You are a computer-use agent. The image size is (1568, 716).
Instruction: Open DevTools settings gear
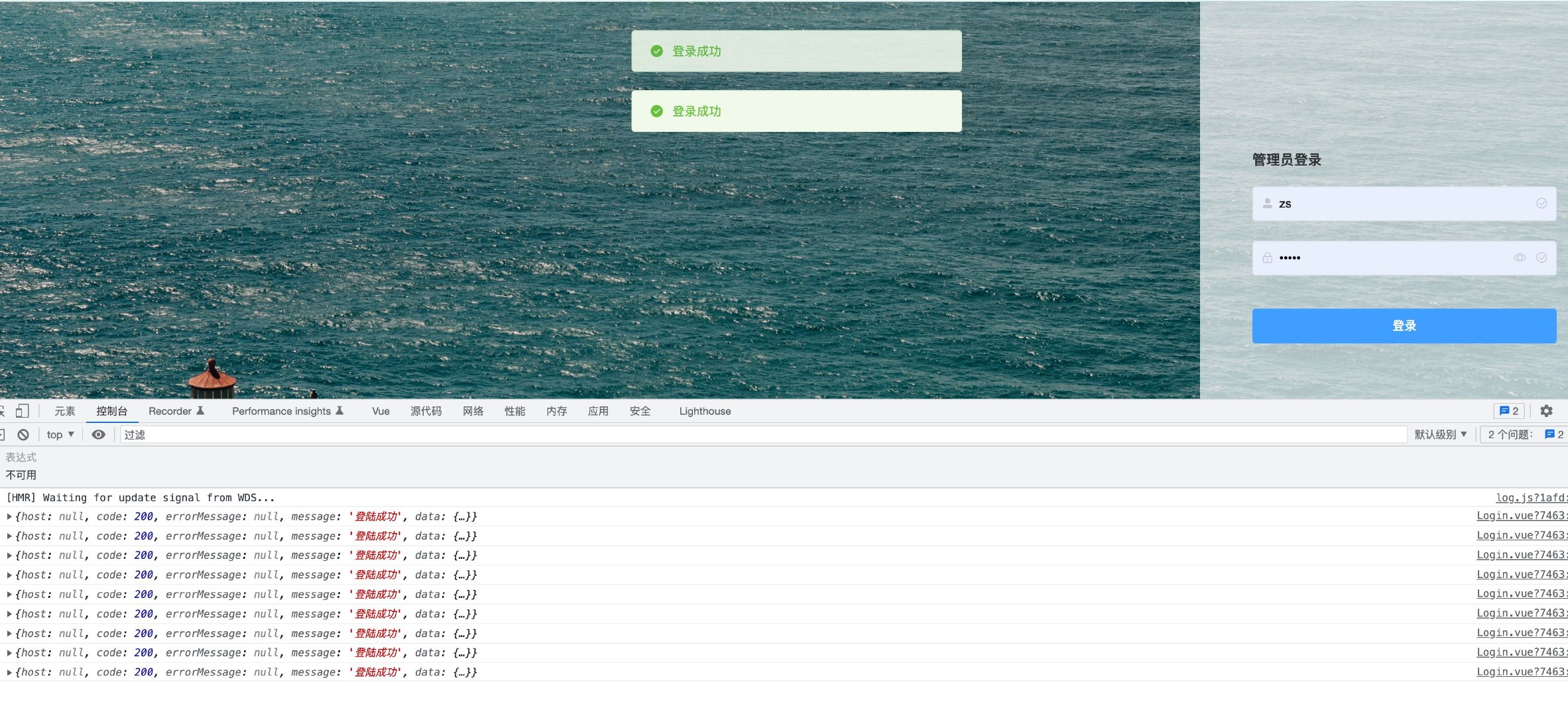[1546, 411]
